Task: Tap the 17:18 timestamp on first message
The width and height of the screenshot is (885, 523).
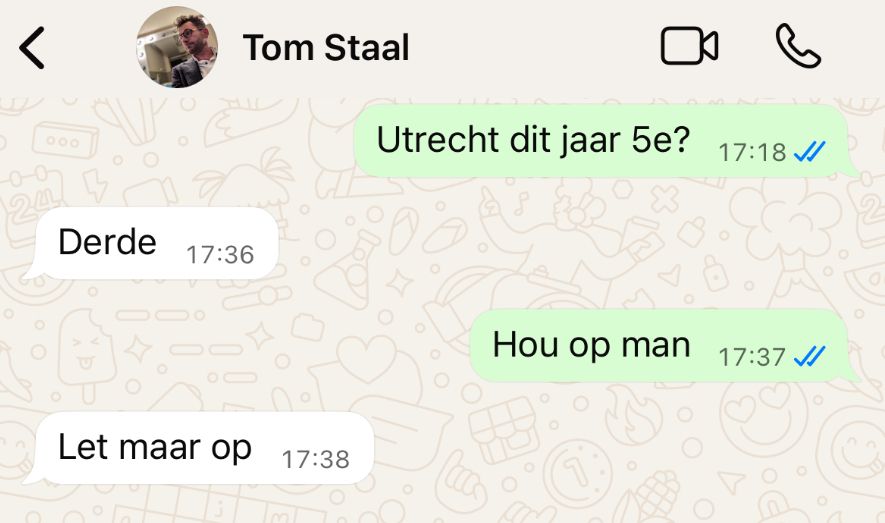Action: [752, 152]
